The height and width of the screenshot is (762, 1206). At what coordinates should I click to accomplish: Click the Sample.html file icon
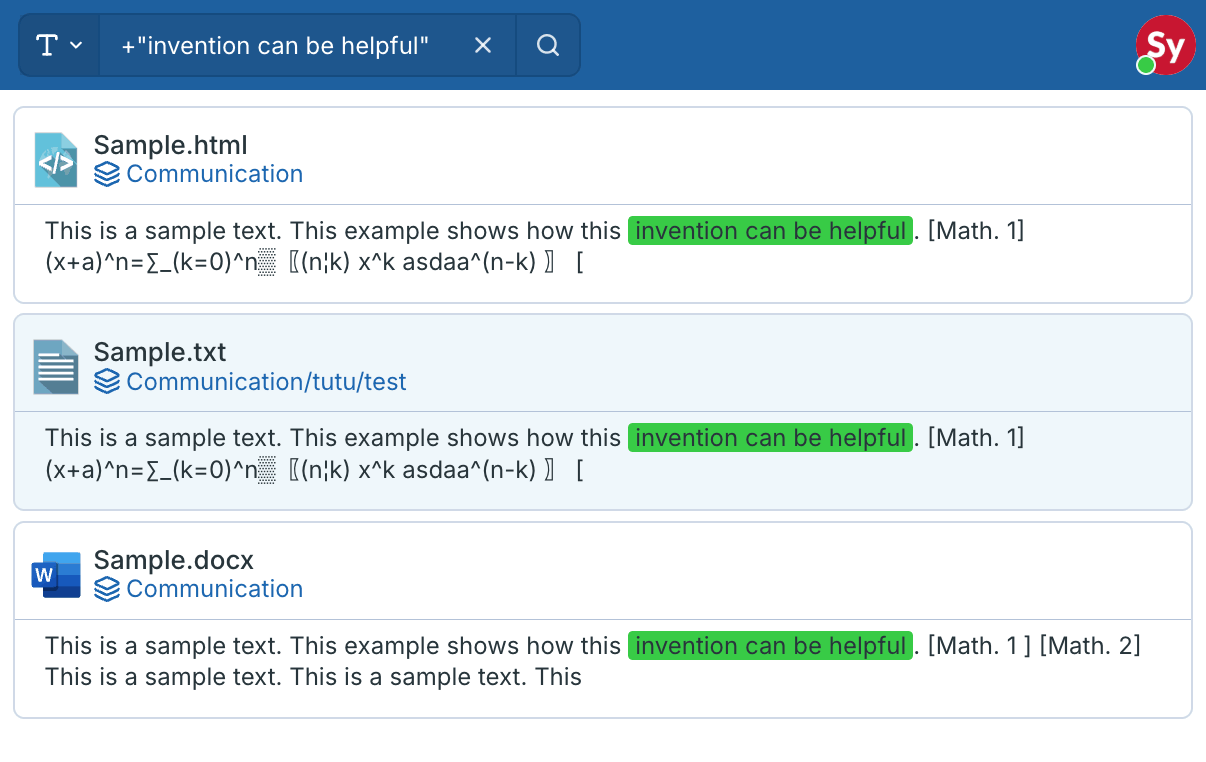point(56,160)
